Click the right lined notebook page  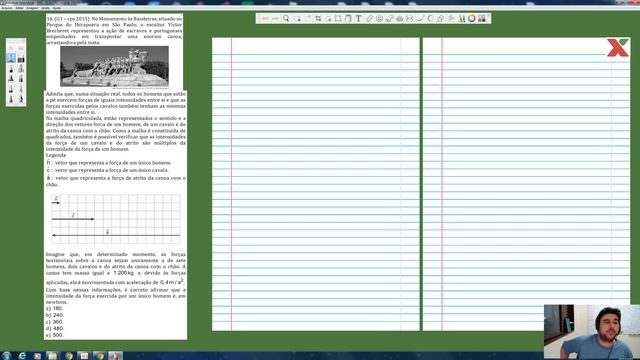pos(527,184)
